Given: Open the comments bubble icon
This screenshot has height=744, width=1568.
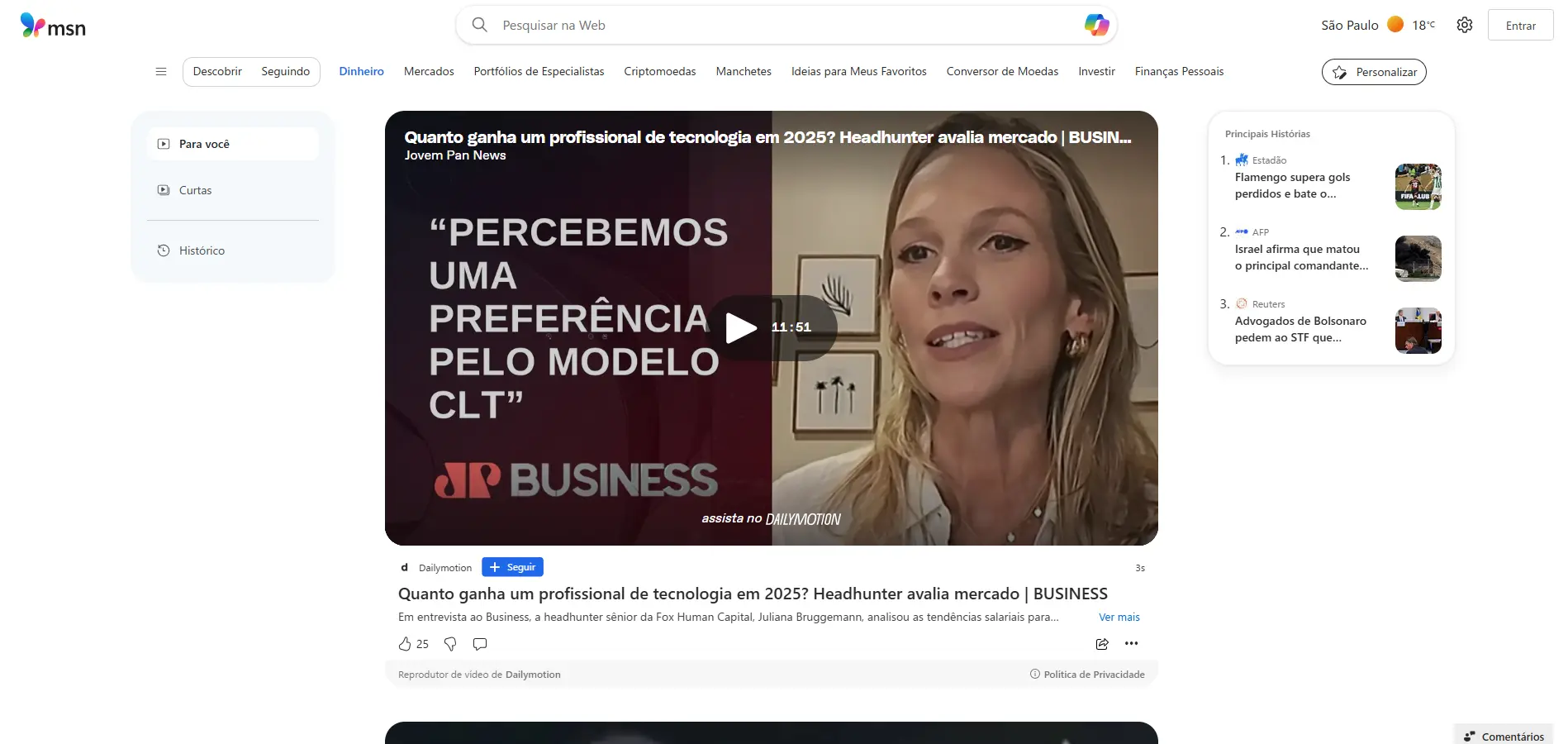Looking at the screenshot, I should [480, 644].
